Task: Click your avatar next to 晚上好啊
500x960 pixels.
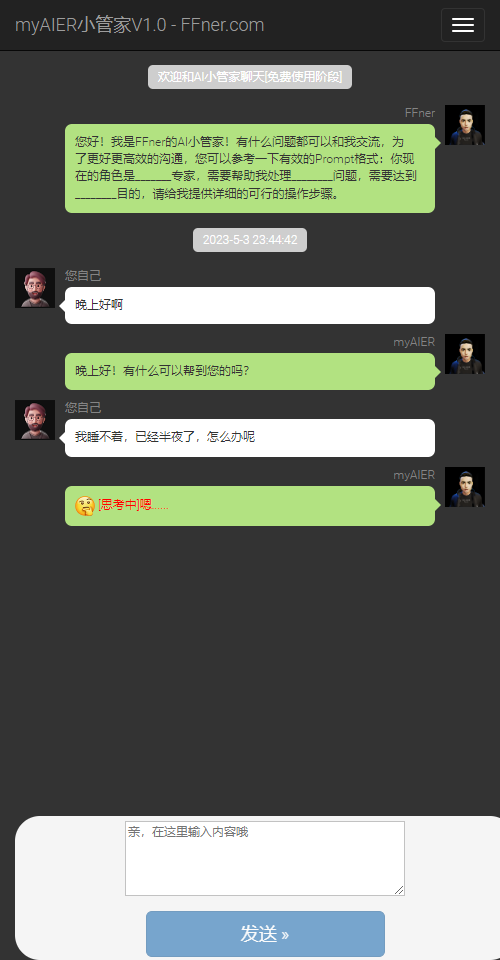Action: click(x=35, y=288)
